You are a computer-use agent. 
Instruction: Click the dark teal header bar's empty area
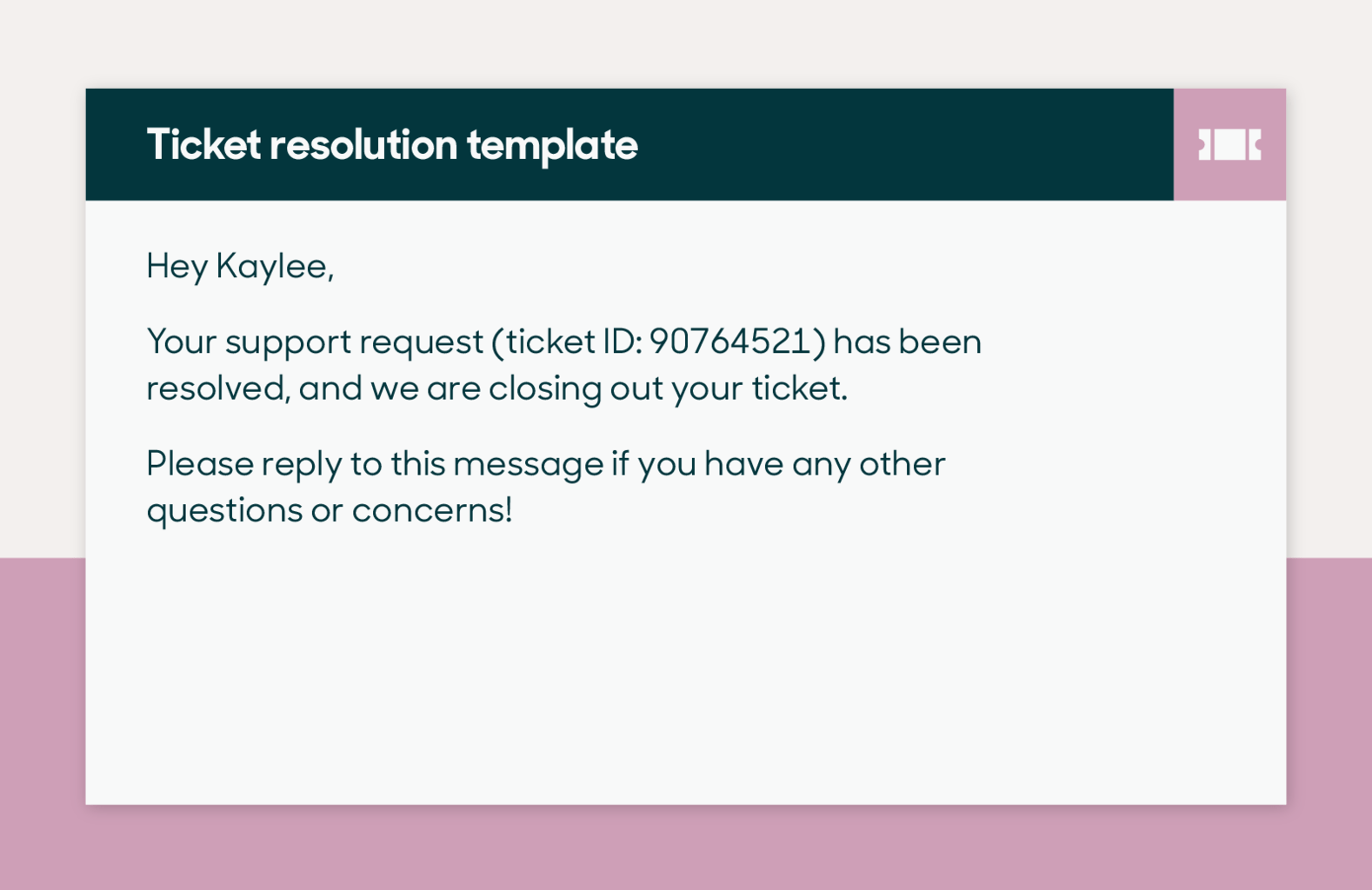click(x=904, y=145)
